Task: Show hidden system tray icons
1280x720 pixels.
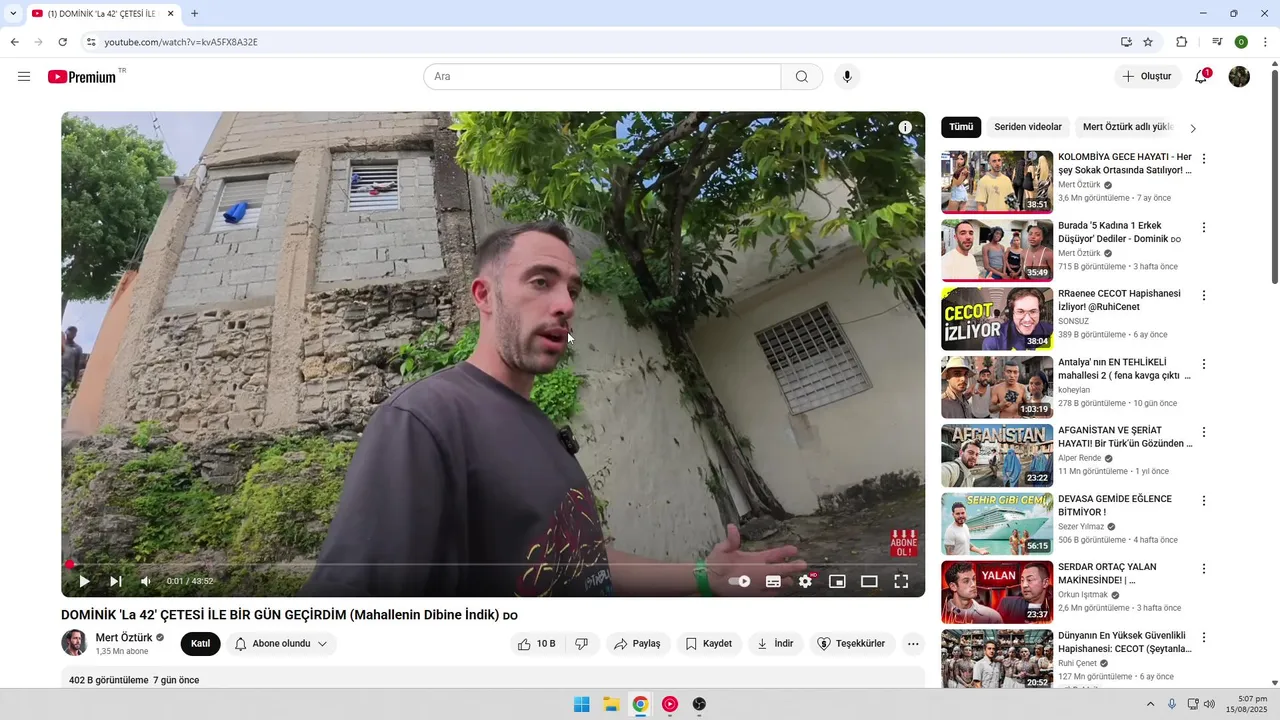Action: (1150, 704)
